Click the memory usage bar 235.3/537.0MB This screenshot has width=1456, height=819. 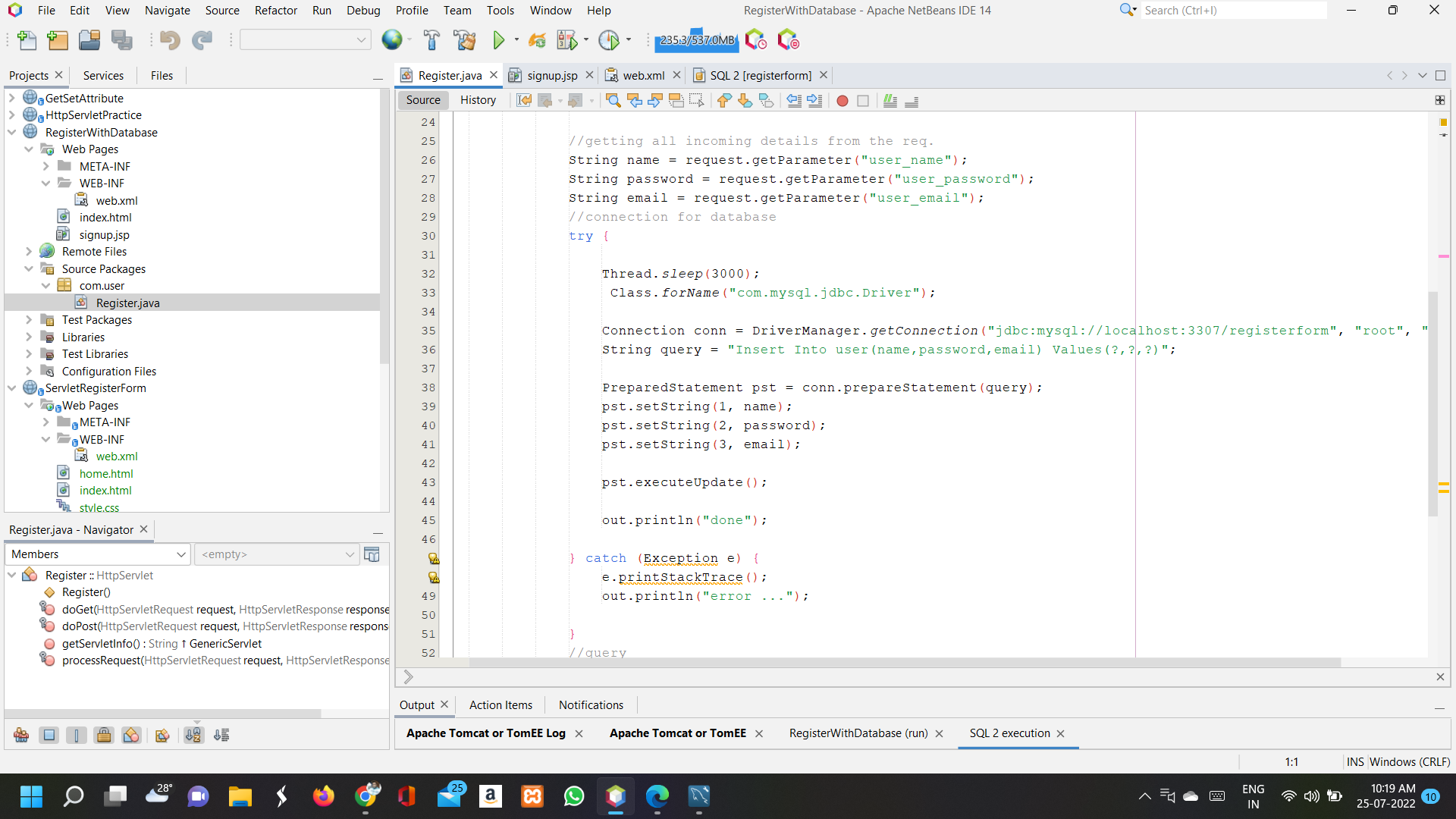coord(697,40)
